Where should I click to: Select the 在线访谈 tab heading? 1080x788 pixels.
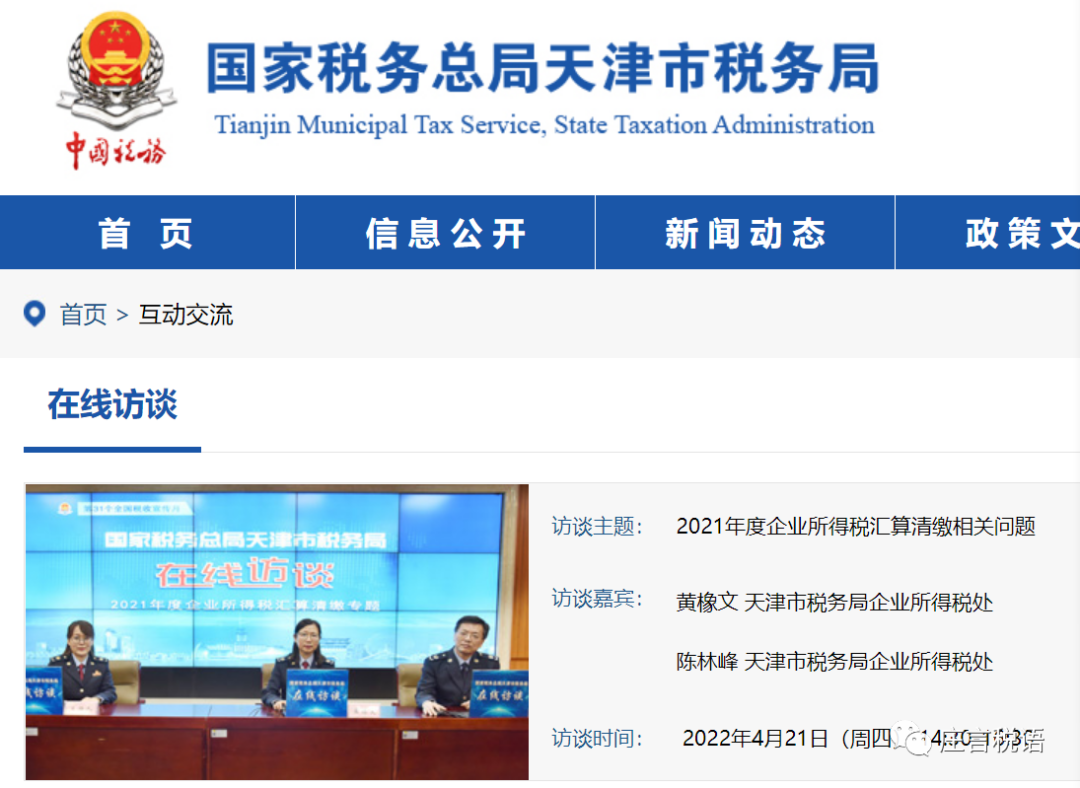tap(112, 404)
